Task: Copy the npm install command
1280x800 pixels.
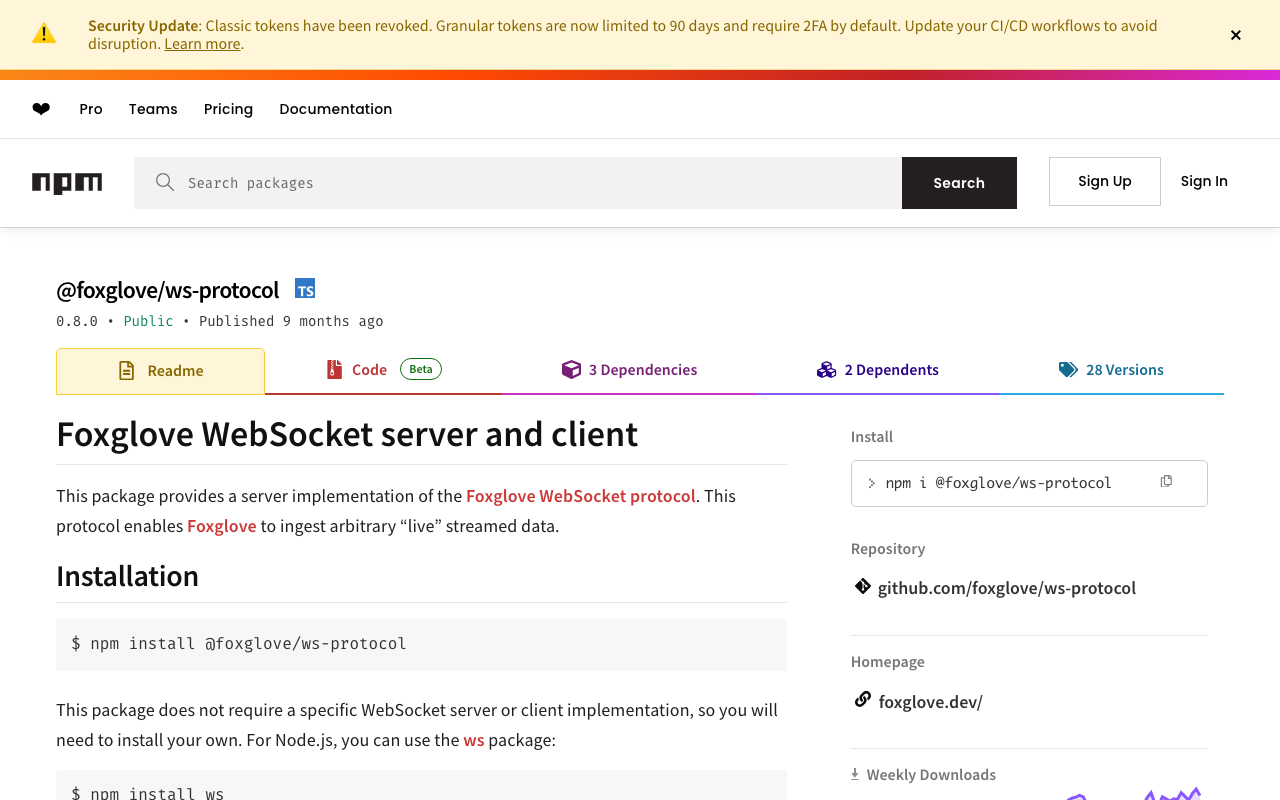Action: pos(1166,482)
